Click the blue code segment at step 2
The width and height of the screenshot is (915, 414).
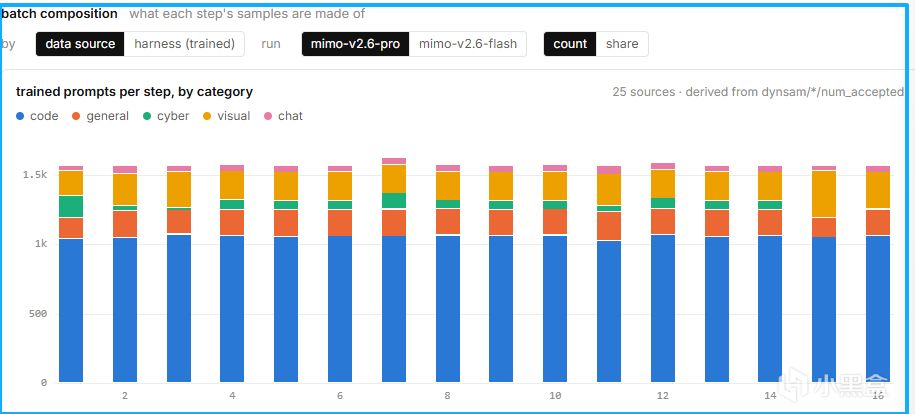(x=125, y=310)
